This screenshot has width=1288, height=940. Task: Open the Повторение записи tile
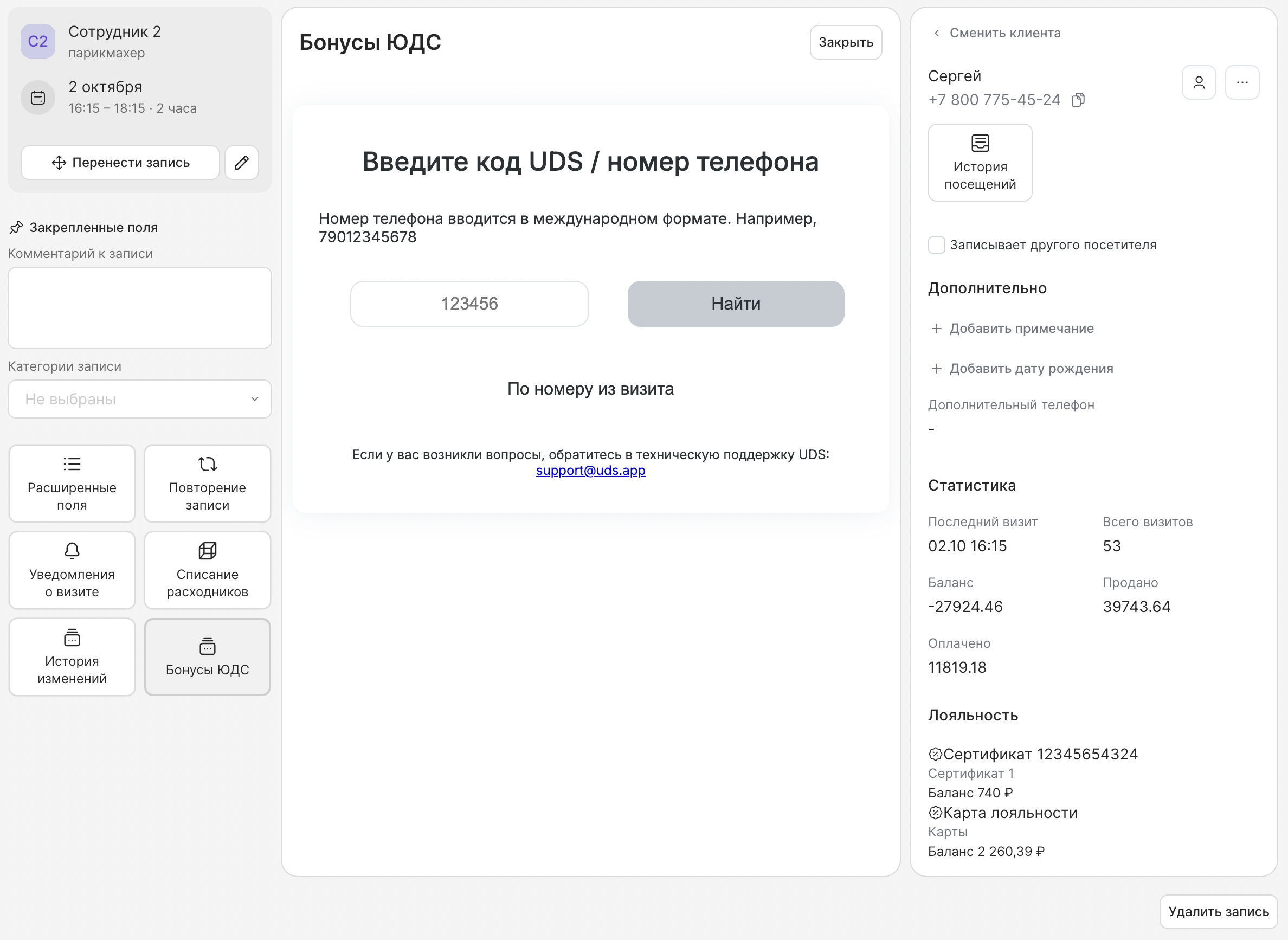pyautogui.click(x=208, y=484)
